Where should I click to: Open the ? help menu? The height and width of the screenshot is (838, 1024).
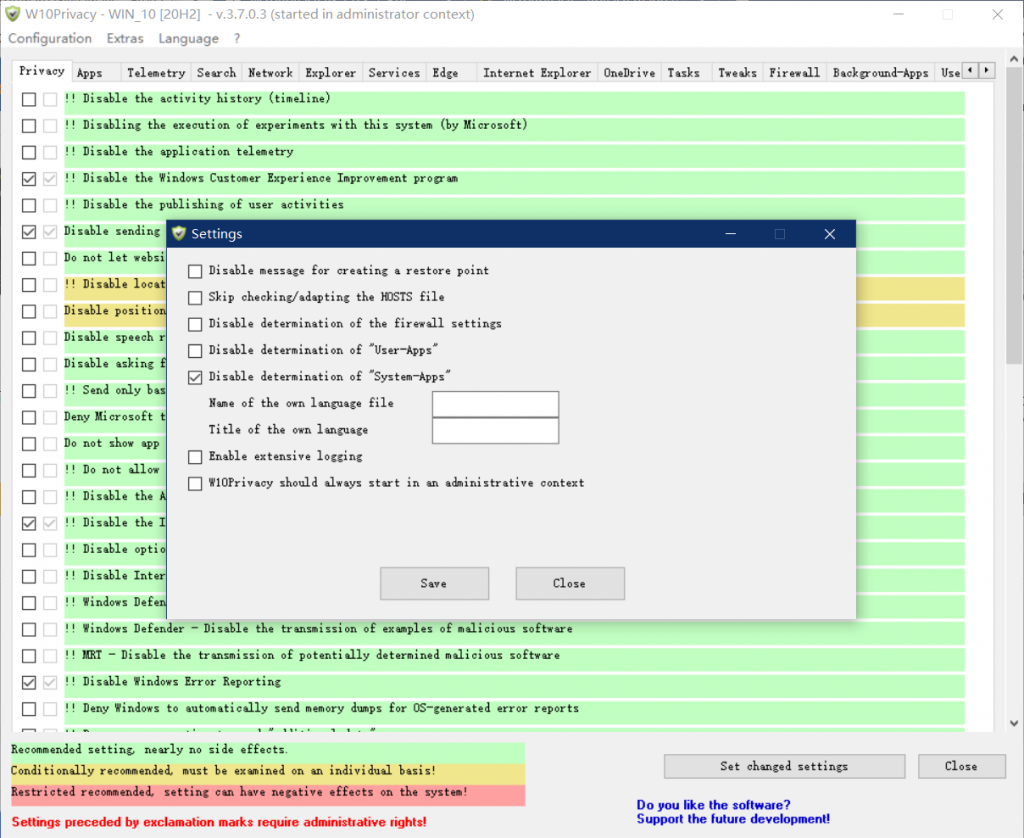click(236, 39)
